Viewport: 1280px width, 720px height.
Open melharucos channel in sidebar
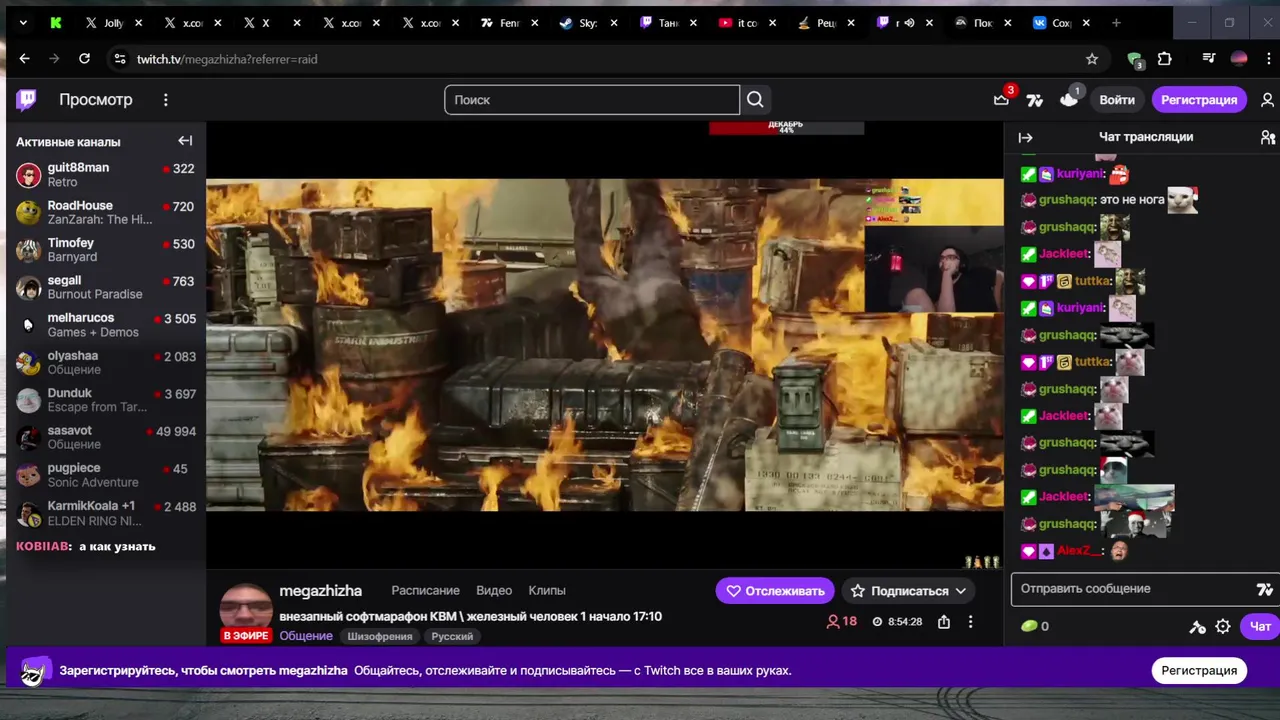105,325
